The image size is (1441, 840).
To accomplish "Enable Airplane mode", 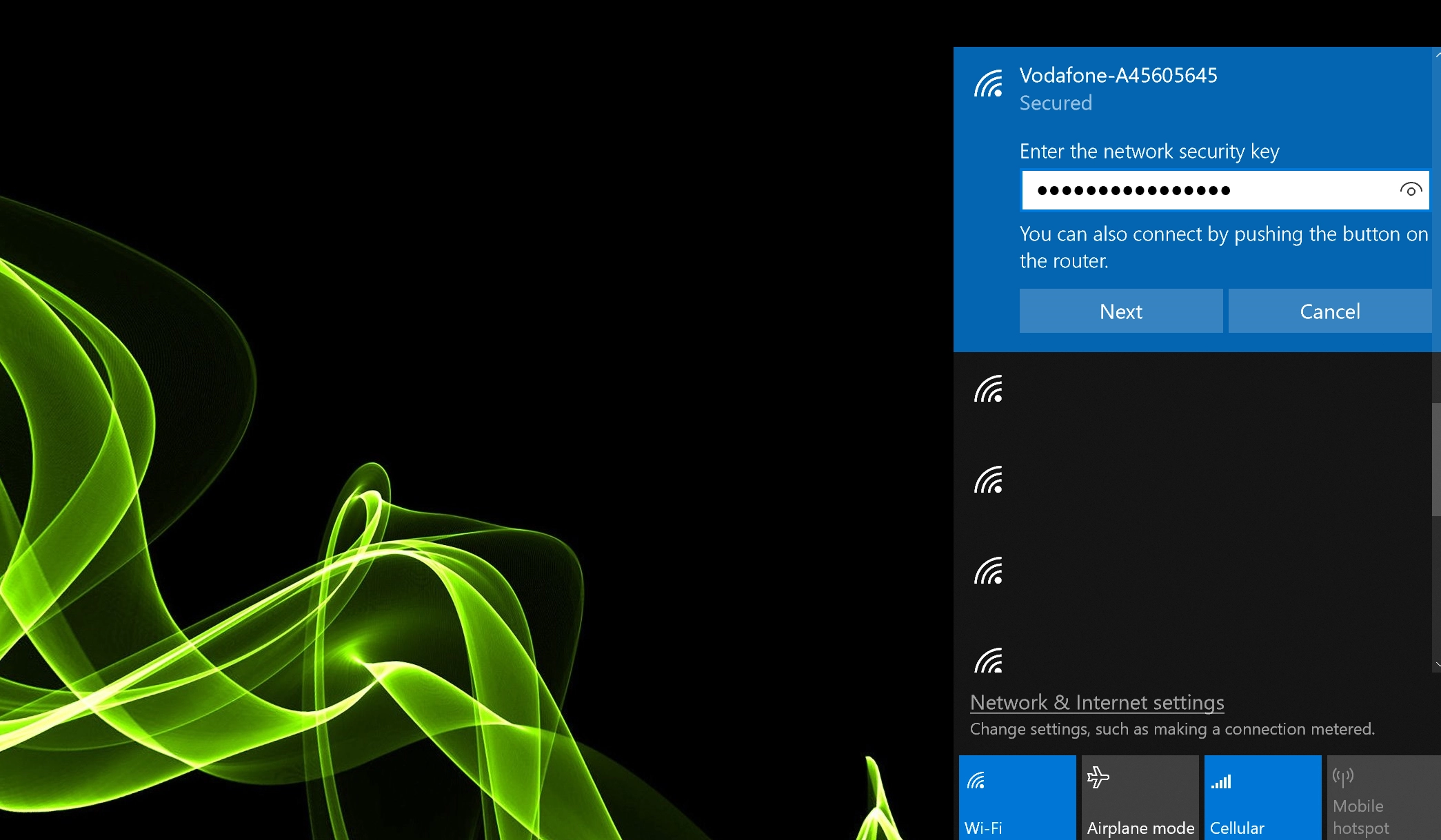I will click(1140, 797).
